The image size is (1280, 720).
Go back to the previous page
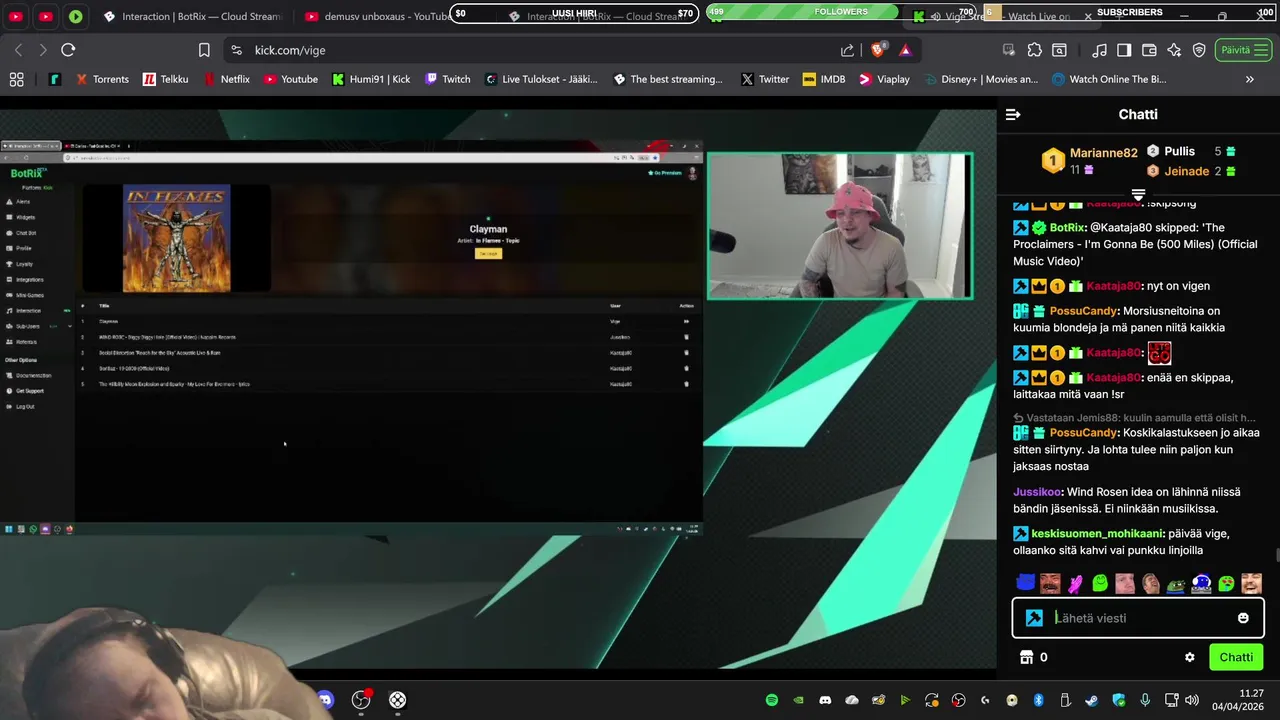pyautogui.click(x=18, y=50)
